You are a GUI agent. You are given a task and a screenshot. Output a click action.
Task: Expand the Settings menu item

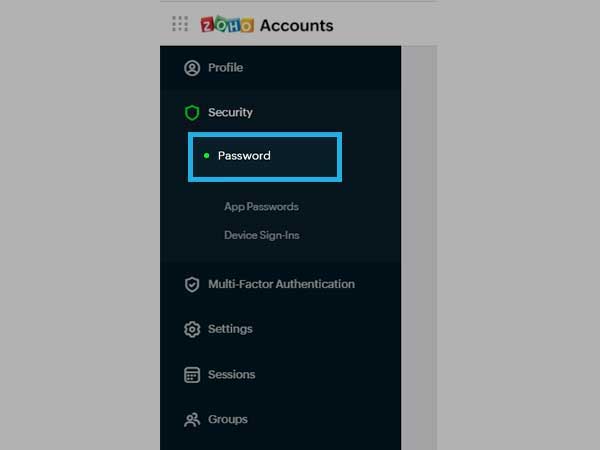point(280,329)
